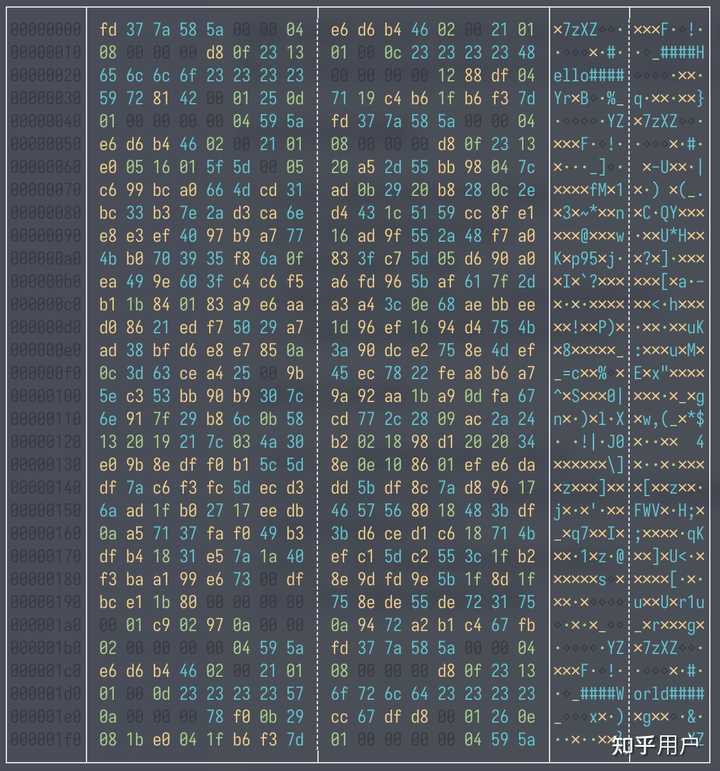This screenshot has width=720, height=771.
Task: Click offset label 00000130
Action: (x=45, y=465)
